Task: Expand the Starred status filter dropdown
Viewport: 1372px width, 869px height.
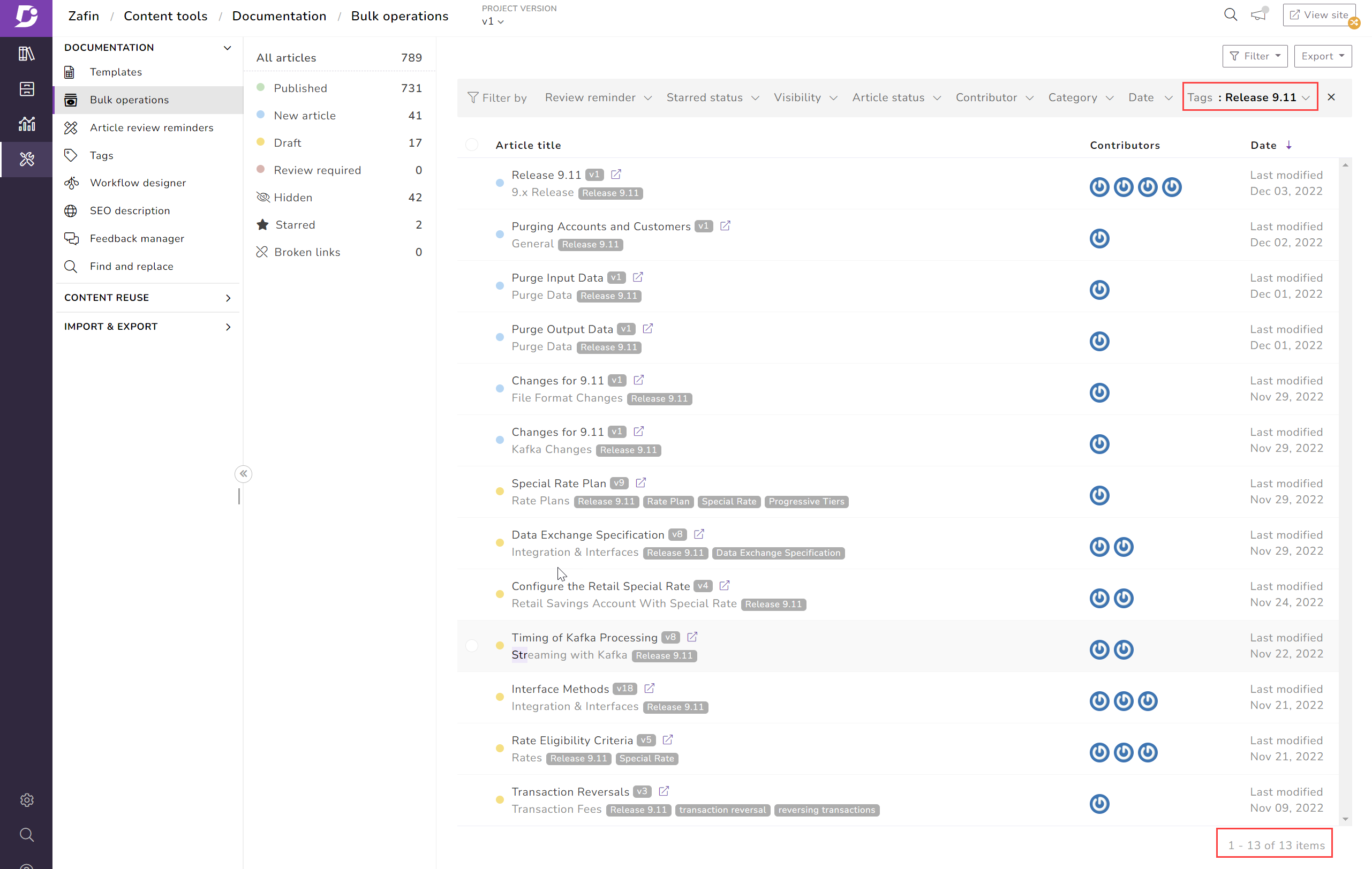Action: pyautogui.click(x=713, y=97)
